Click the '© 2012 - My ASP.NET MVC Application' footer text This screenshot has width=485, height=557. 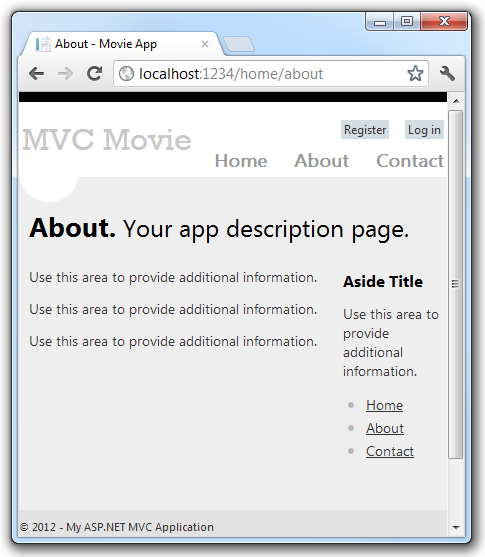117,527
